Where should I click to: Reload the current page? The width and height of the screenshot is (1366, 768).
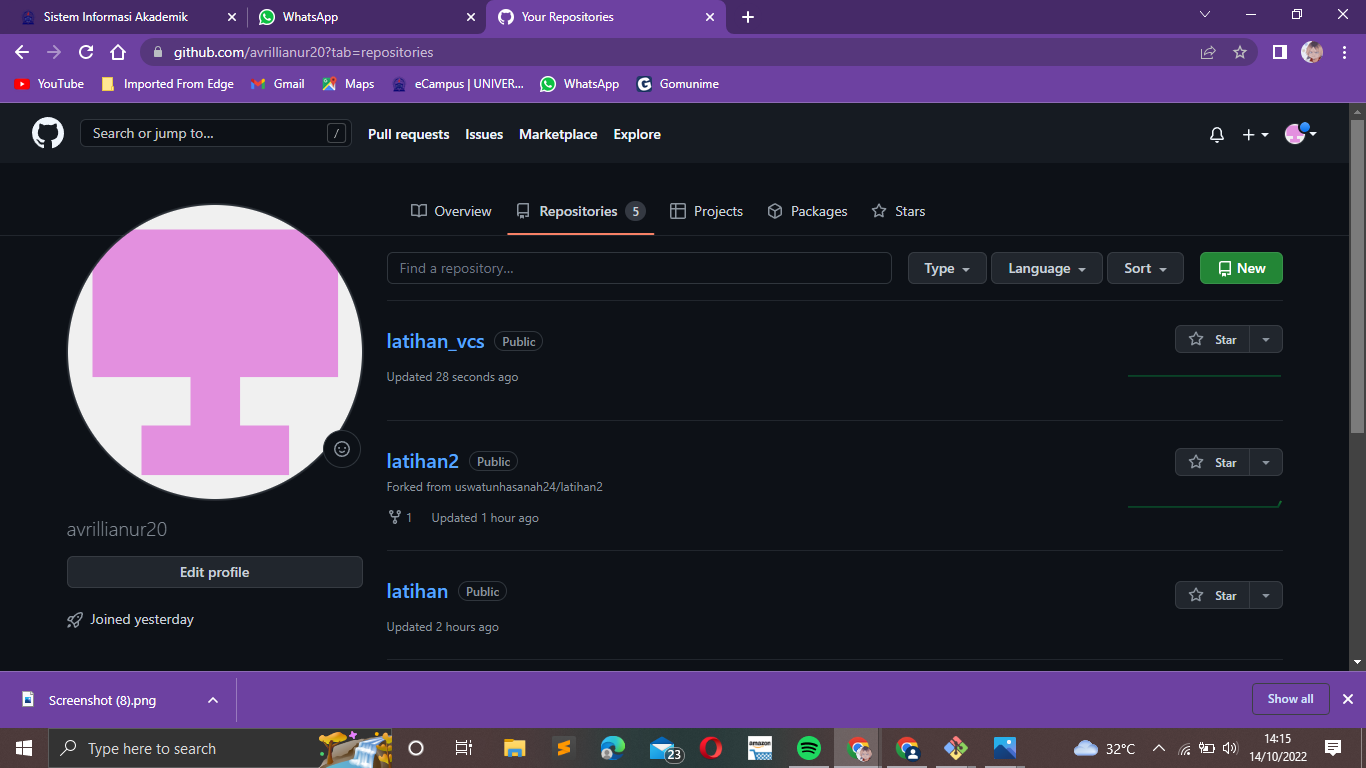[x=86, y=51]
